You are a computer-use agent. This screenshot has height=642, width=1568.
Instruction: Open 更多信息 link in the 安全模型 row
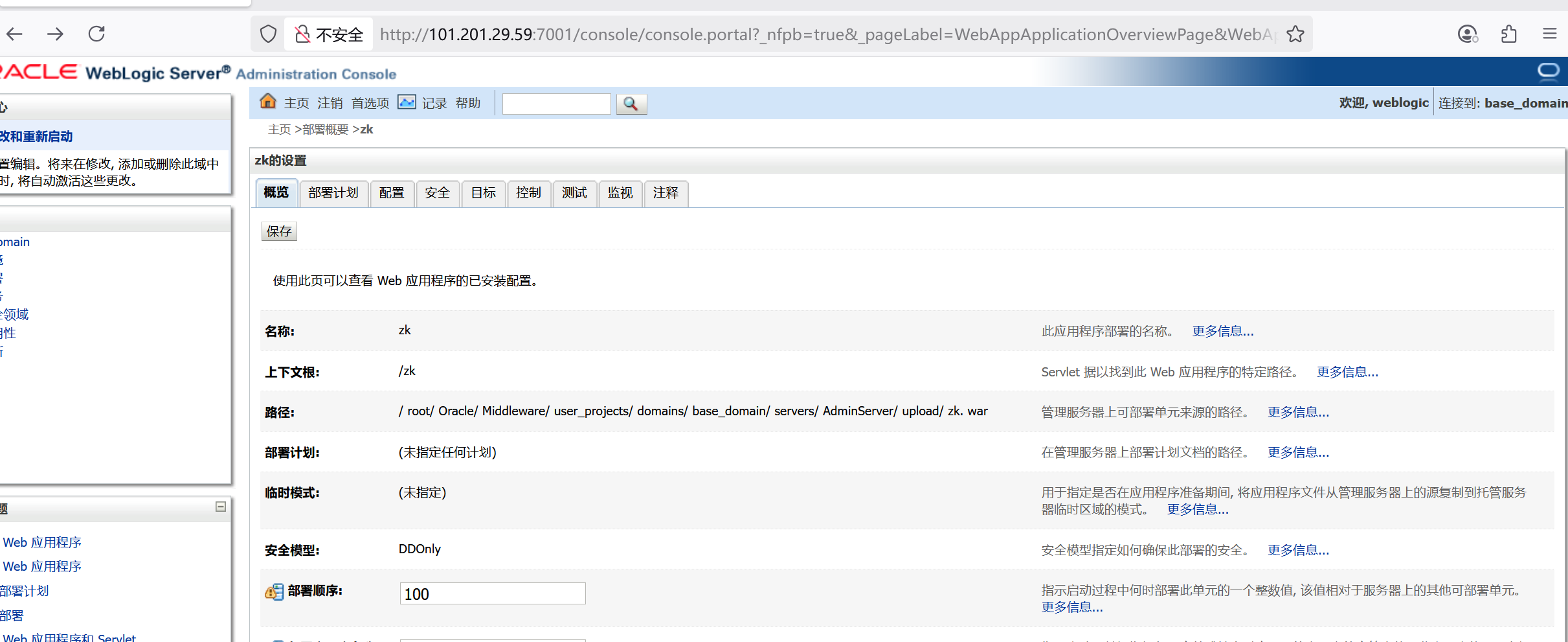pyautogui.click(x=1298, y=550)
